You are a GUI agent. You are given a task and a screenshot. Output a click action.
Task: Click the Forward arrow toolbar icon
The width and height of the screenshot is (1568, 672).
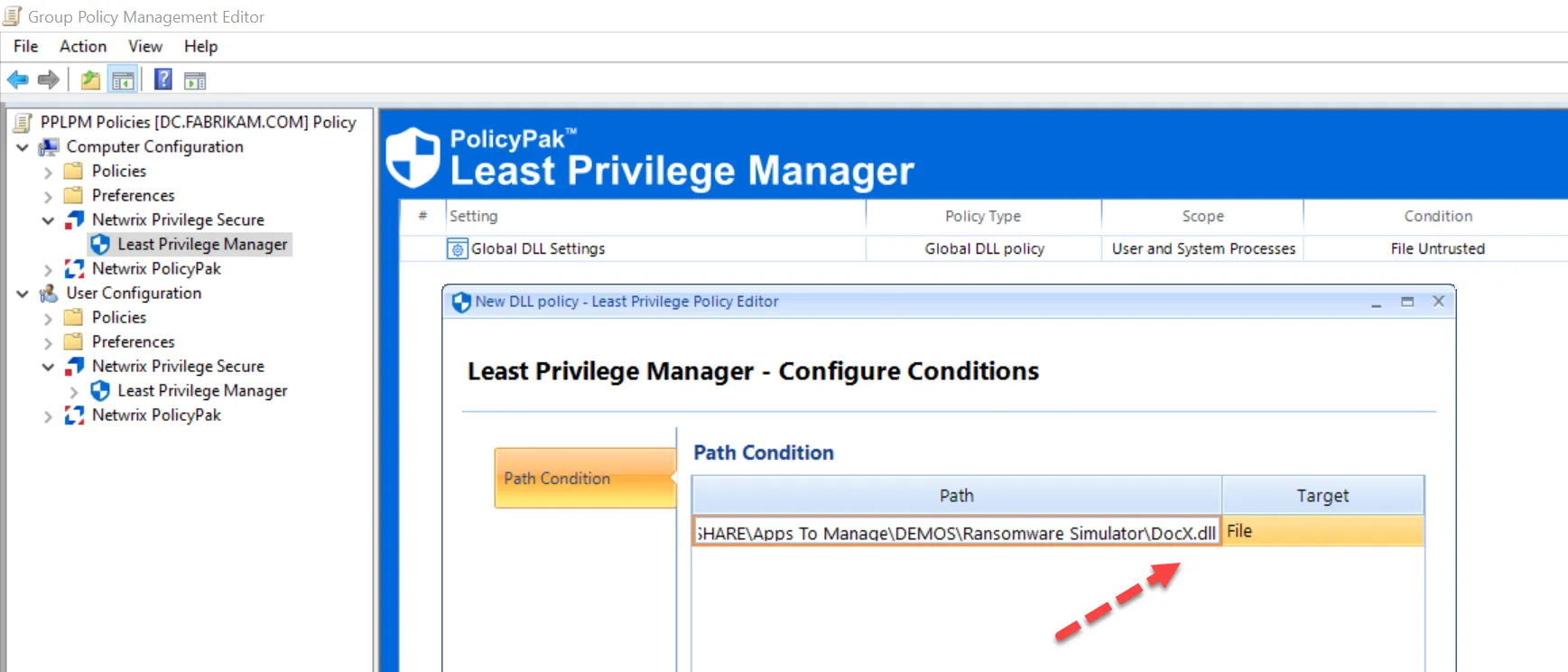(49, 80)
